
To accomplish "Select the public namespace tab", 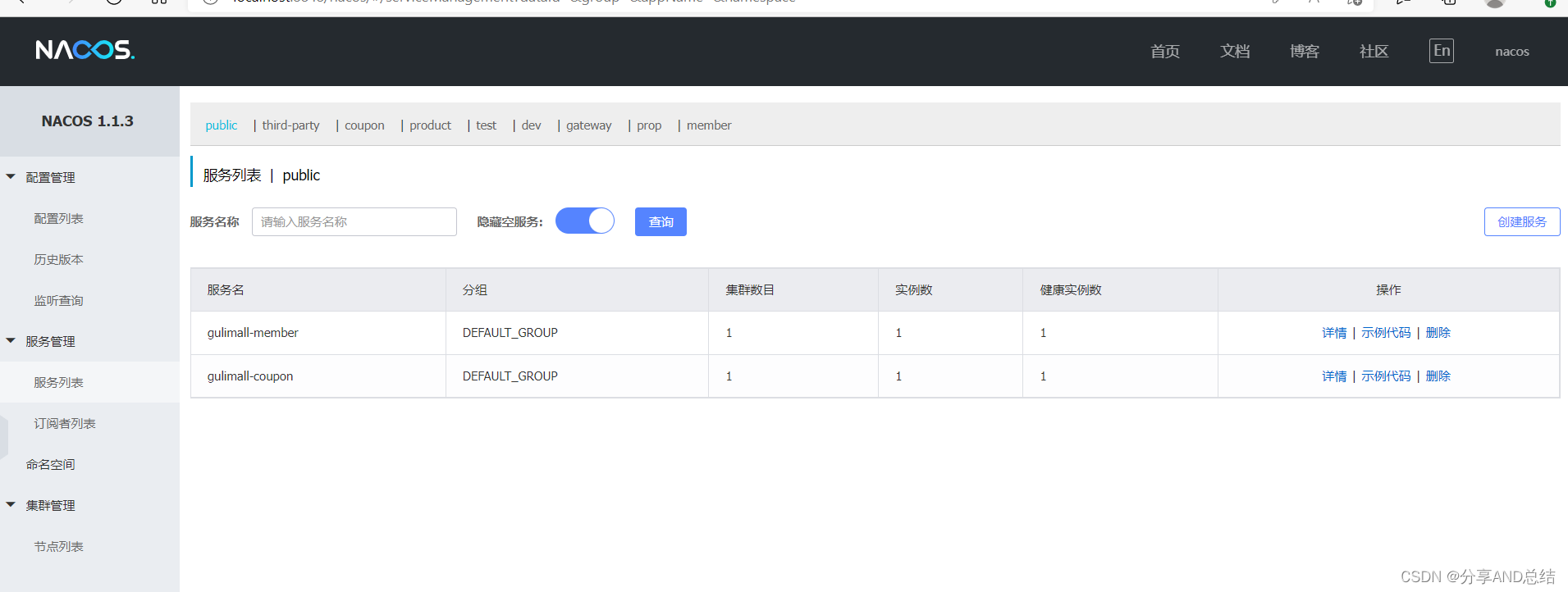I will point(222,125).
